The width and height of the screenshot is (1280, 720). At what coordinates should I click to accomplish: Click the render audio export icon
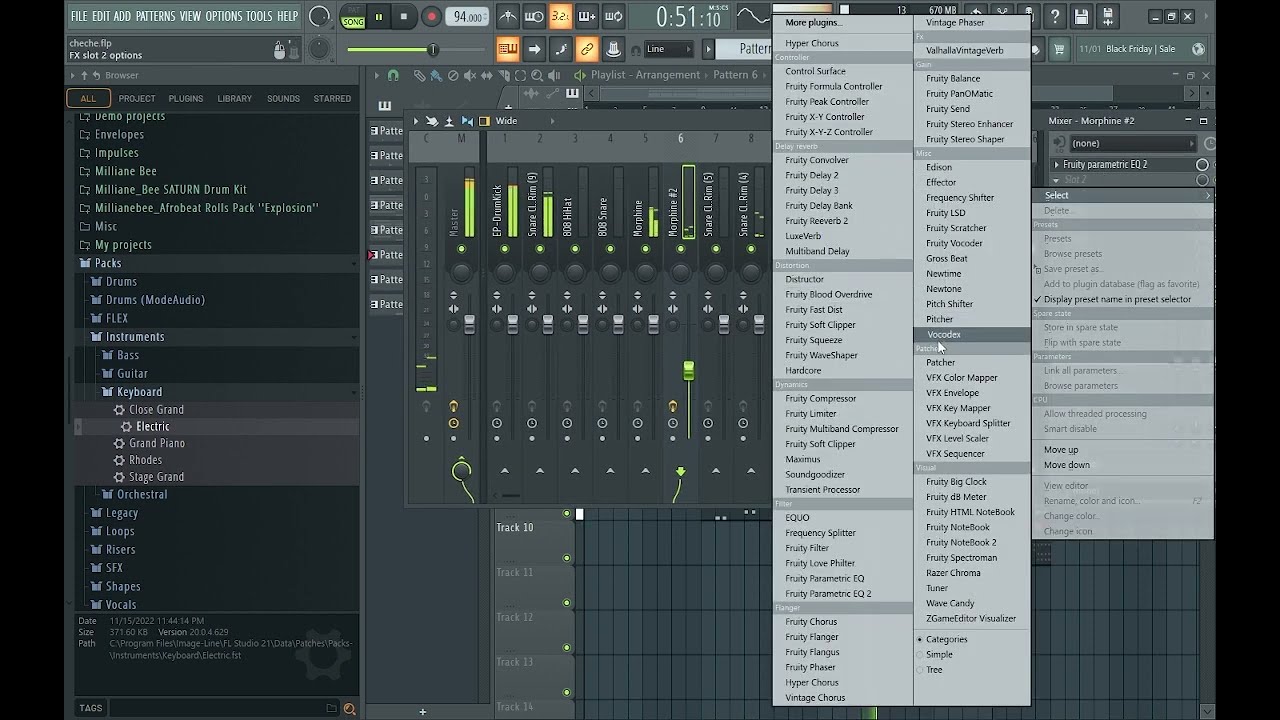pyautogui.click(x=1106, y=16)
